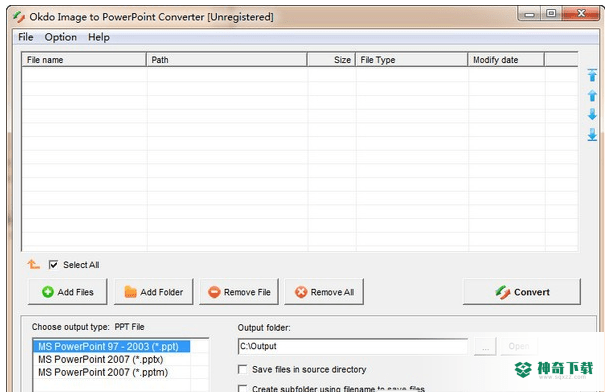Image resolution: width=605 pixels, height=392 pixels.
Task: Toggle the Select All checkbox
Action: click(53, 265)
